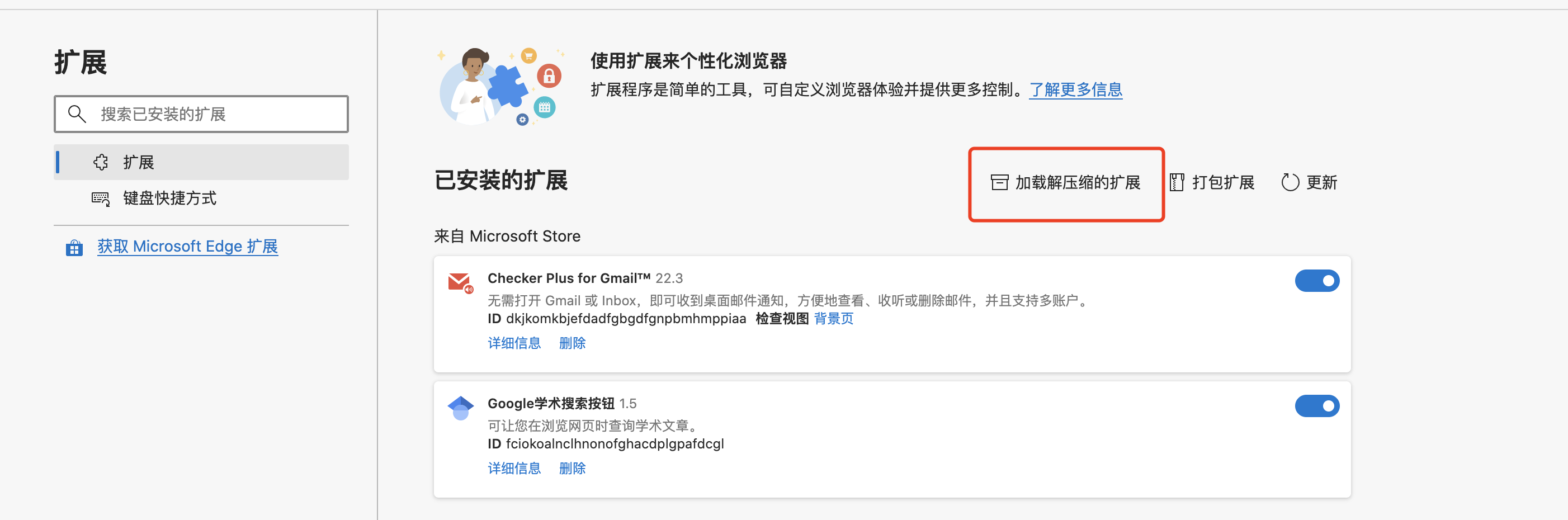The height and width of the screenshot is (520, 1568).
Task: Click the Microsoft Store bag icon
Action: (x=74, y=247)
